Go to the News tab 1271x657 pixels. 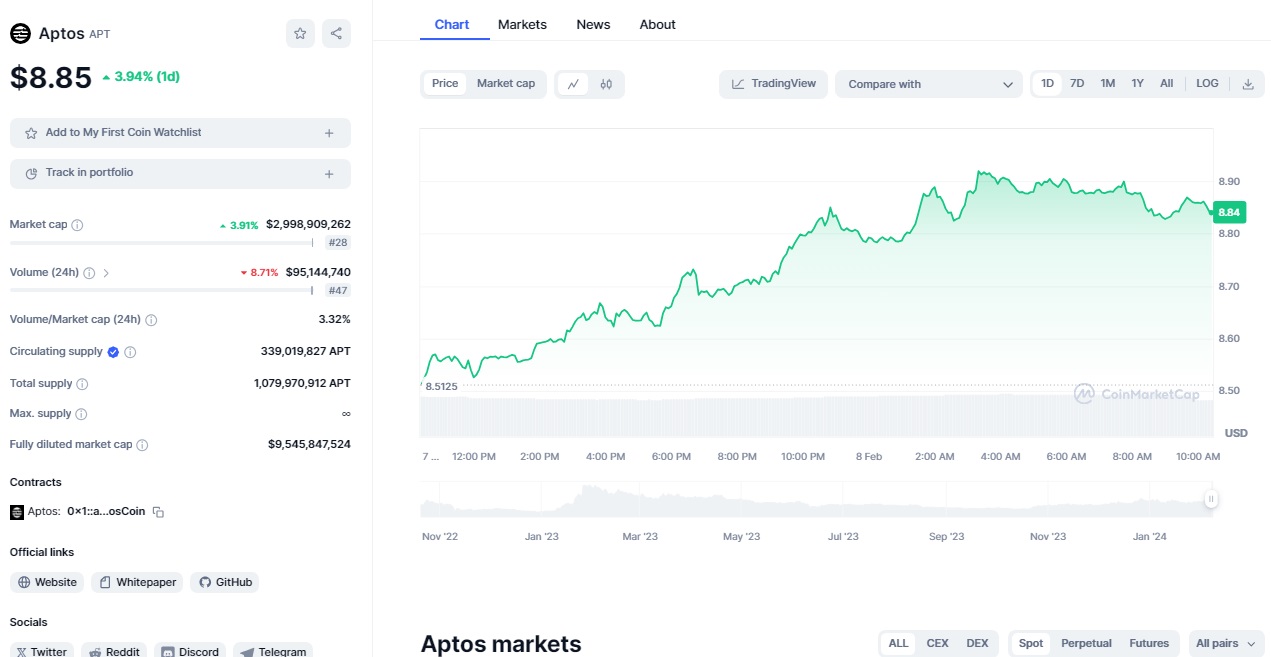coord(593,24)
